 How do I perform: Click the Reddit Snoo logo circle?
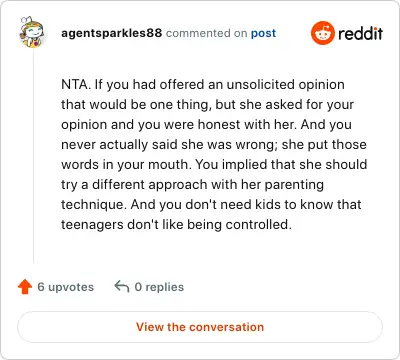(x=322, y=33)
